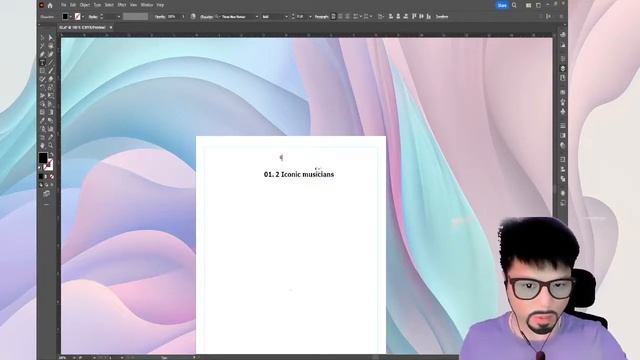The width and height of the screenshot is (640, 360).
Task: Click the Home icon in the top bar
Action: click(x=50, y=5)
